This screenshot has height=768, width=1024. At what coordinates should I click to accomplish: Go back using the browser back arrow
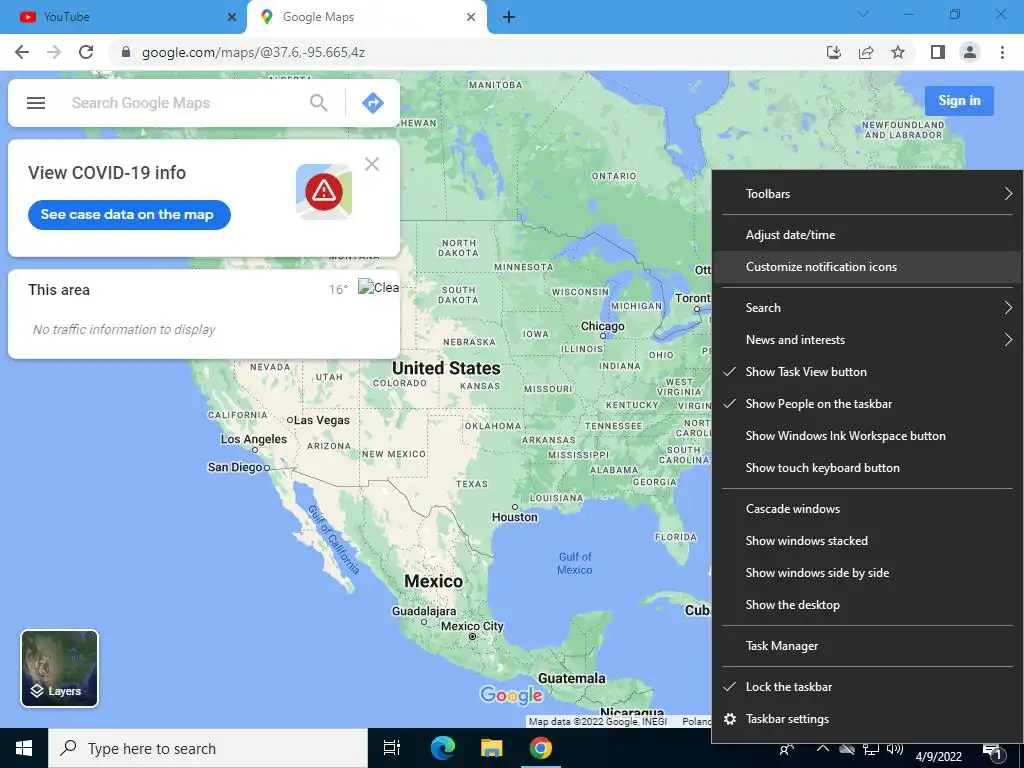click(x=22, y=52)
